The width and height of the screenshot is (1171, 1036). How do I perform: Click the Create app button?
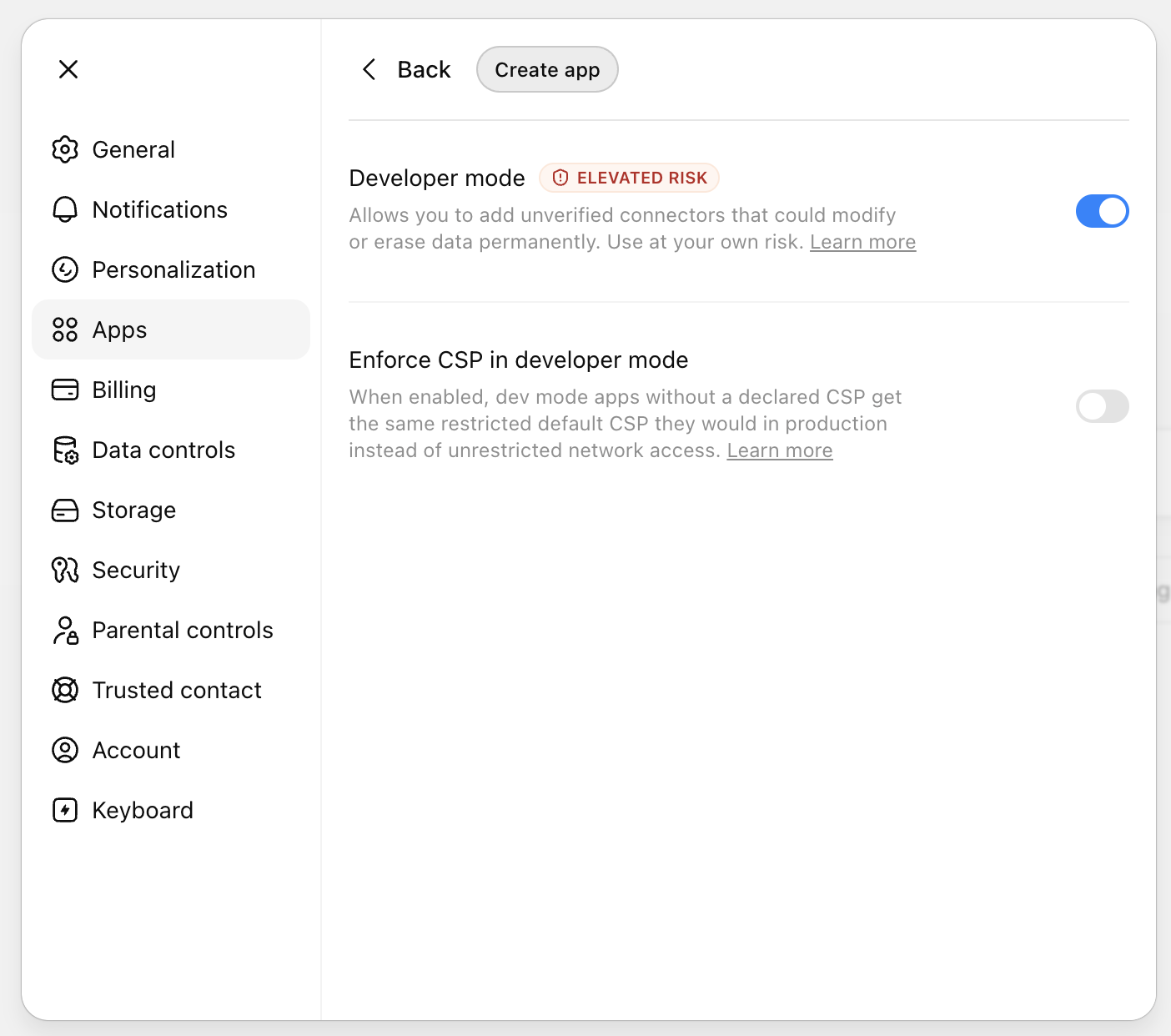(x=547, y=69)
